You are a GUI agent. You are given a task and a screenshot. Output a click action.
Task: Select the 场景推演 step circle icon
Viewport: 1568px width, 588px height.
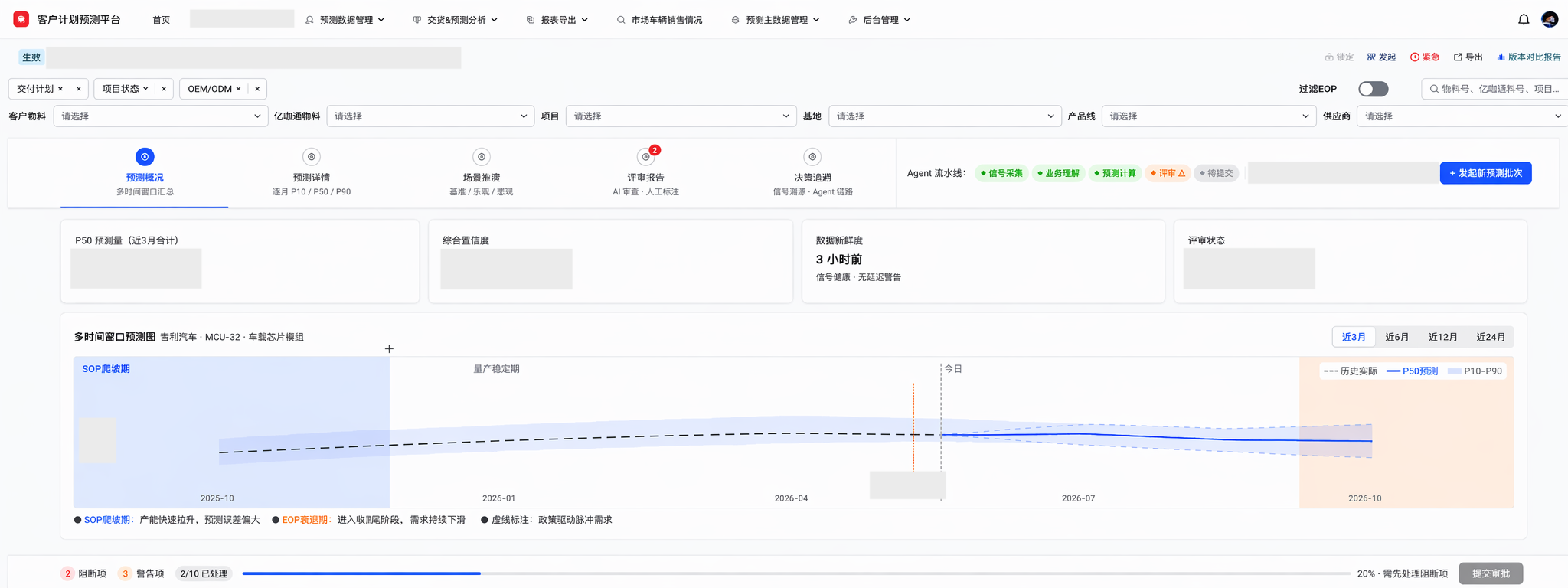(482, 157)
